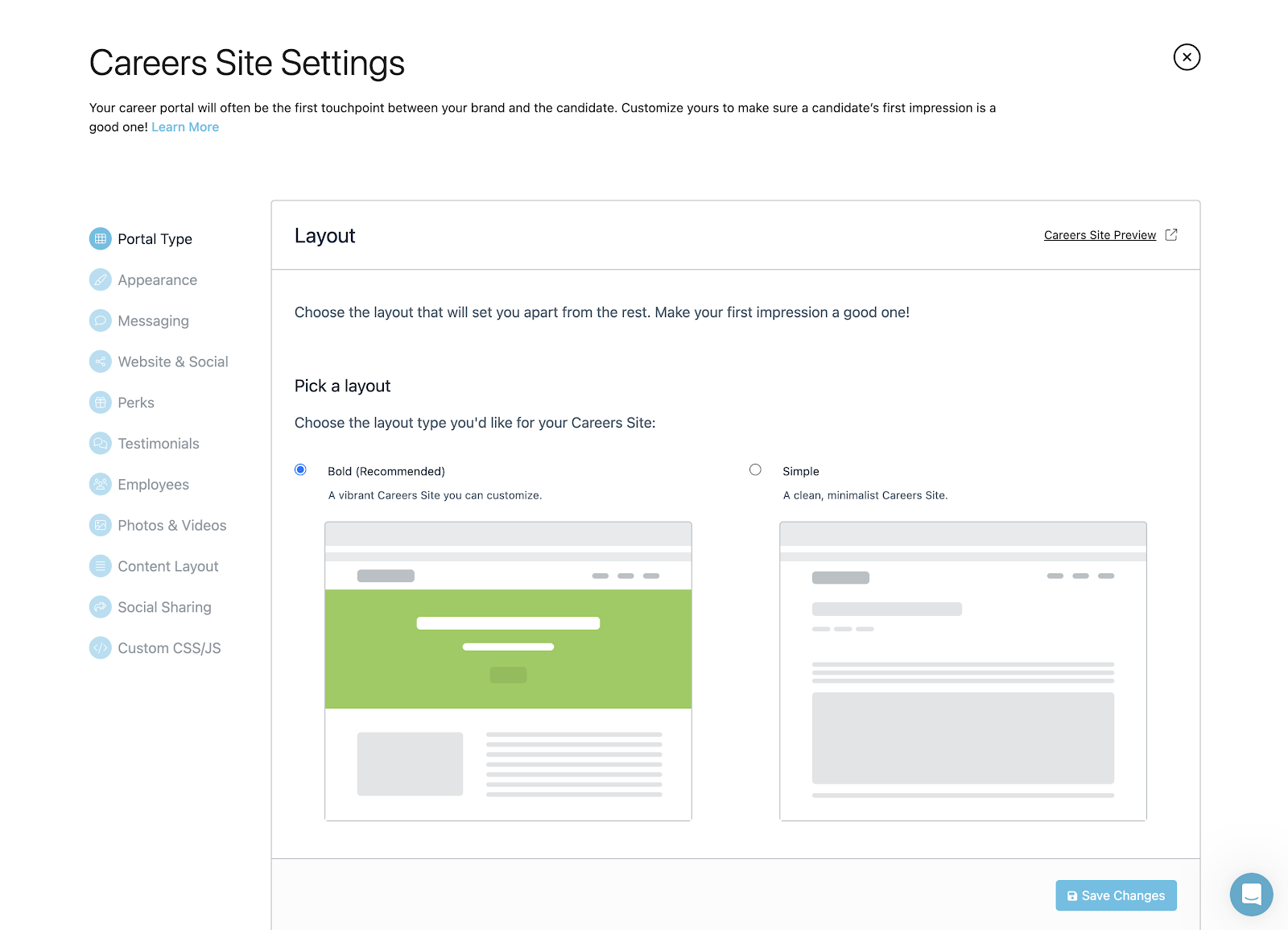Screen dimensions: 1288x930
Task: Click the Photos & Videos image icon
Action: coord(100,525)
